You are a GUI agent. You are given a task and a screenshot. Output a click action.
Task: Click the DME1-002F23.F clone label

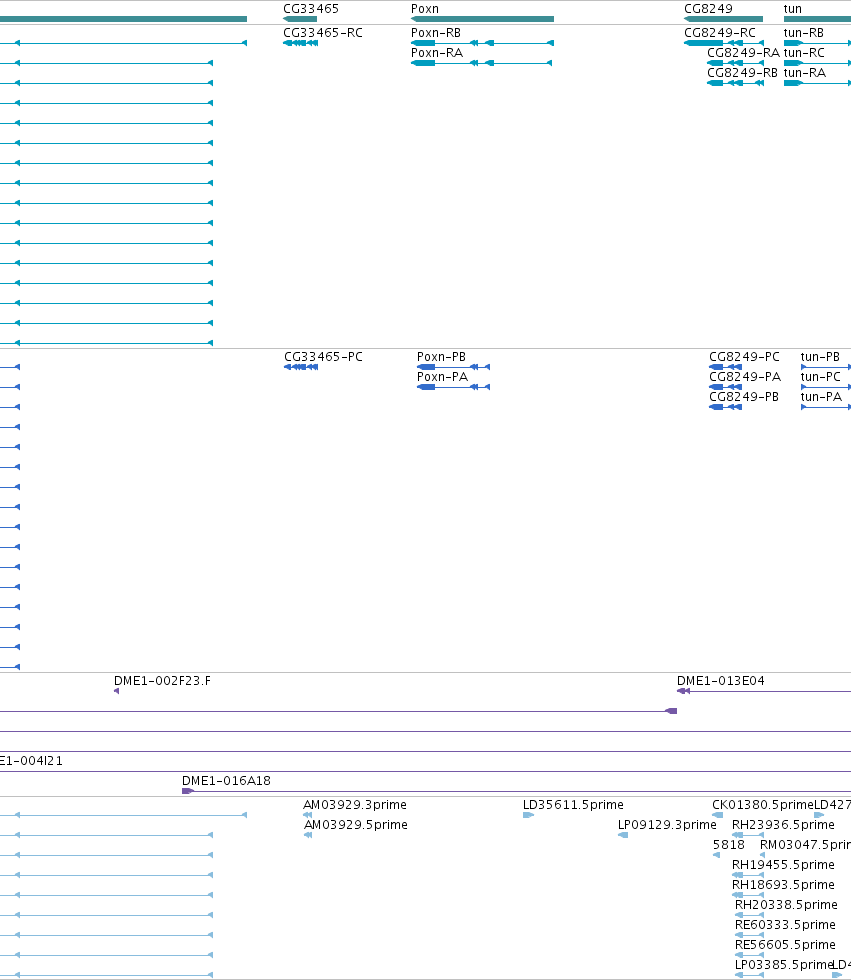click(x=162, y=681)
